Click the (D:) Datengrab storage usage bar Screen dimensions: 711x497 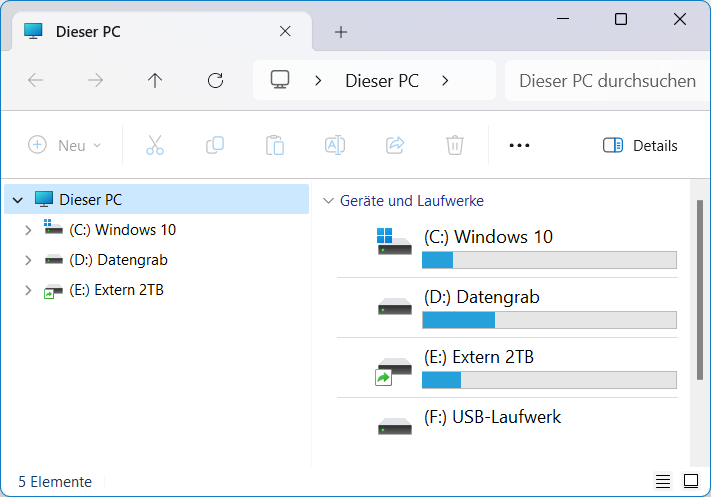click(x=549, y=320)
